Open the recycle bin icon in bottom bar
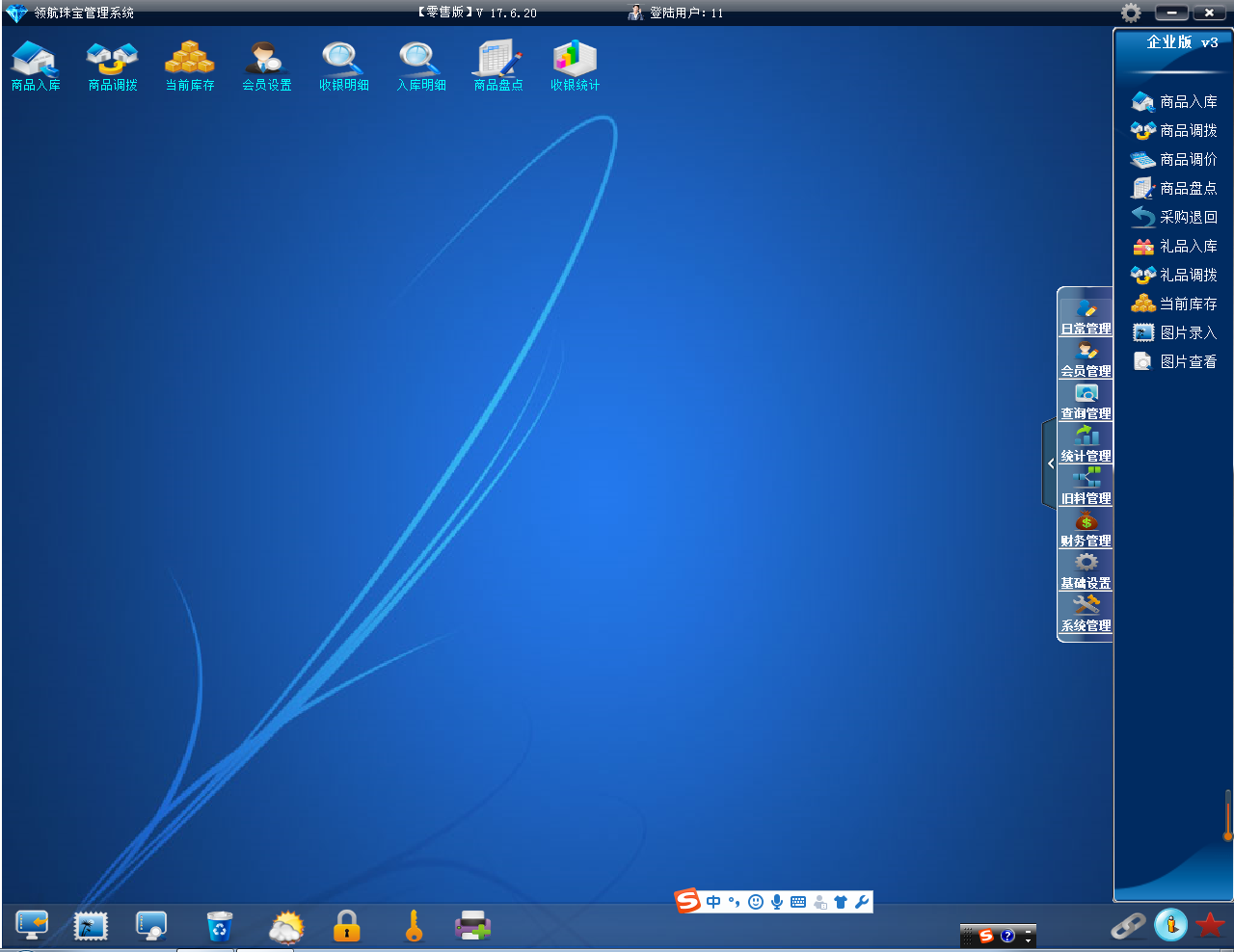The height and width of the screenshot is (952, 1234). click(220, 926)
